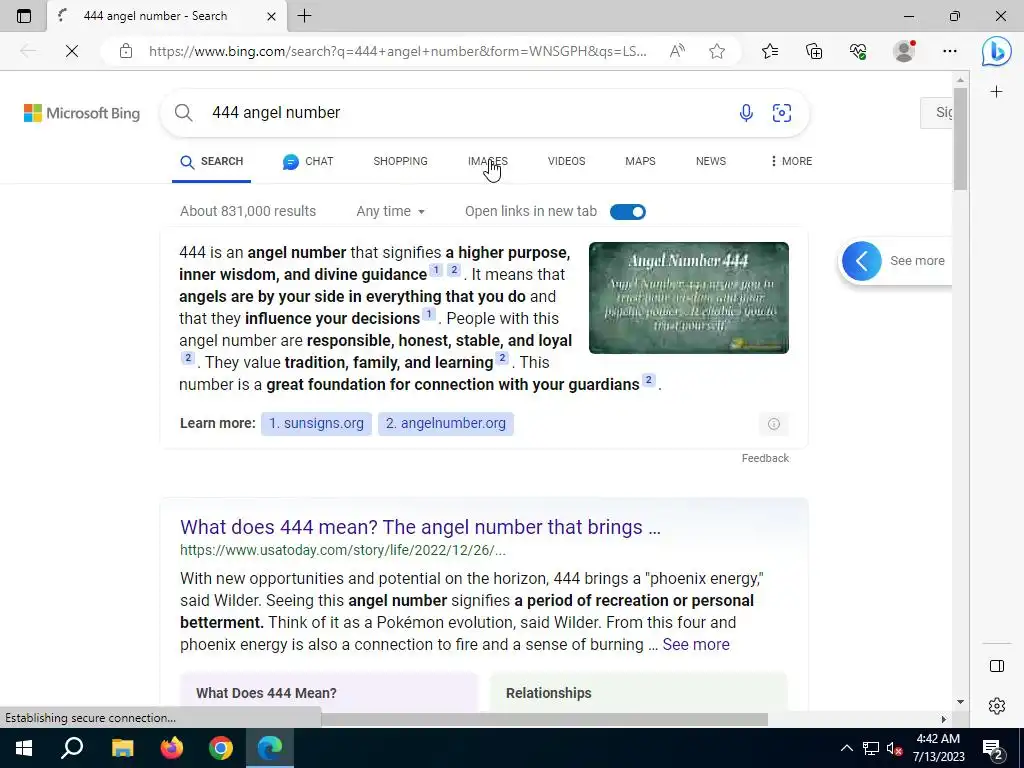The width and height of the screenshot is (1024, 768).
Task: Open the profile avatar icon
Action: tap(904, 51)
